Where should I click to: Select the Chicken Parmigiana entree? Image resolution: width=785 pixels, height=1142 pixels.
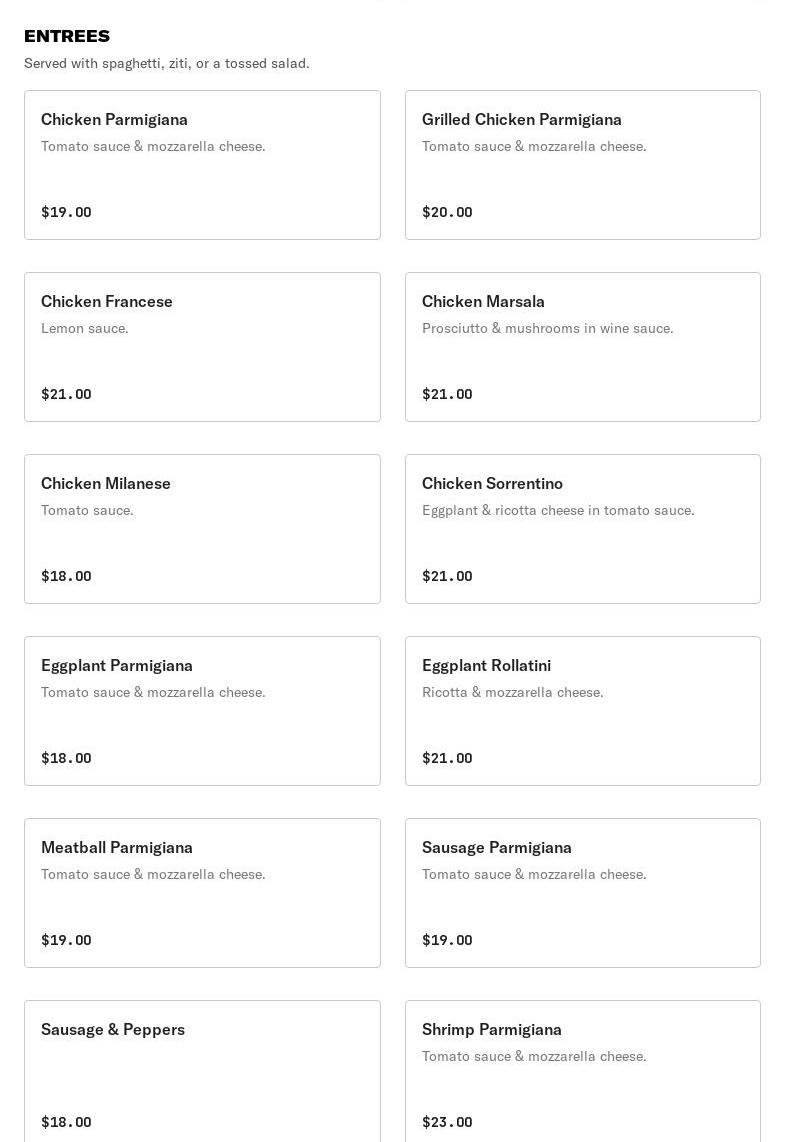(x=202, y=165)
